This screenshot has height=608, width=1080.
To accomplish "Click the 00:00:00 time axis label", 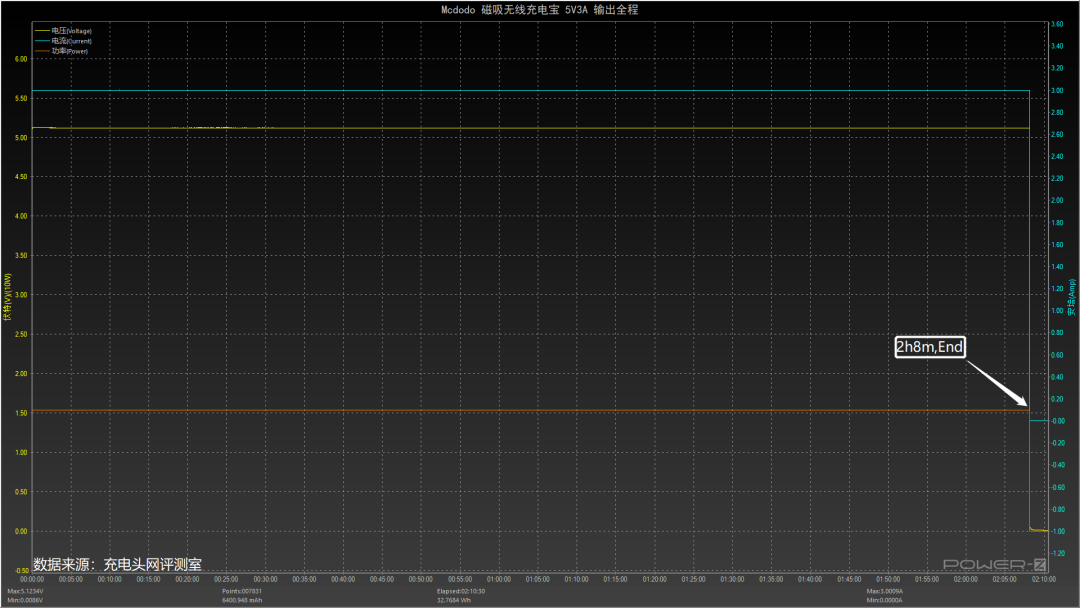I will (x=32, y=579).
